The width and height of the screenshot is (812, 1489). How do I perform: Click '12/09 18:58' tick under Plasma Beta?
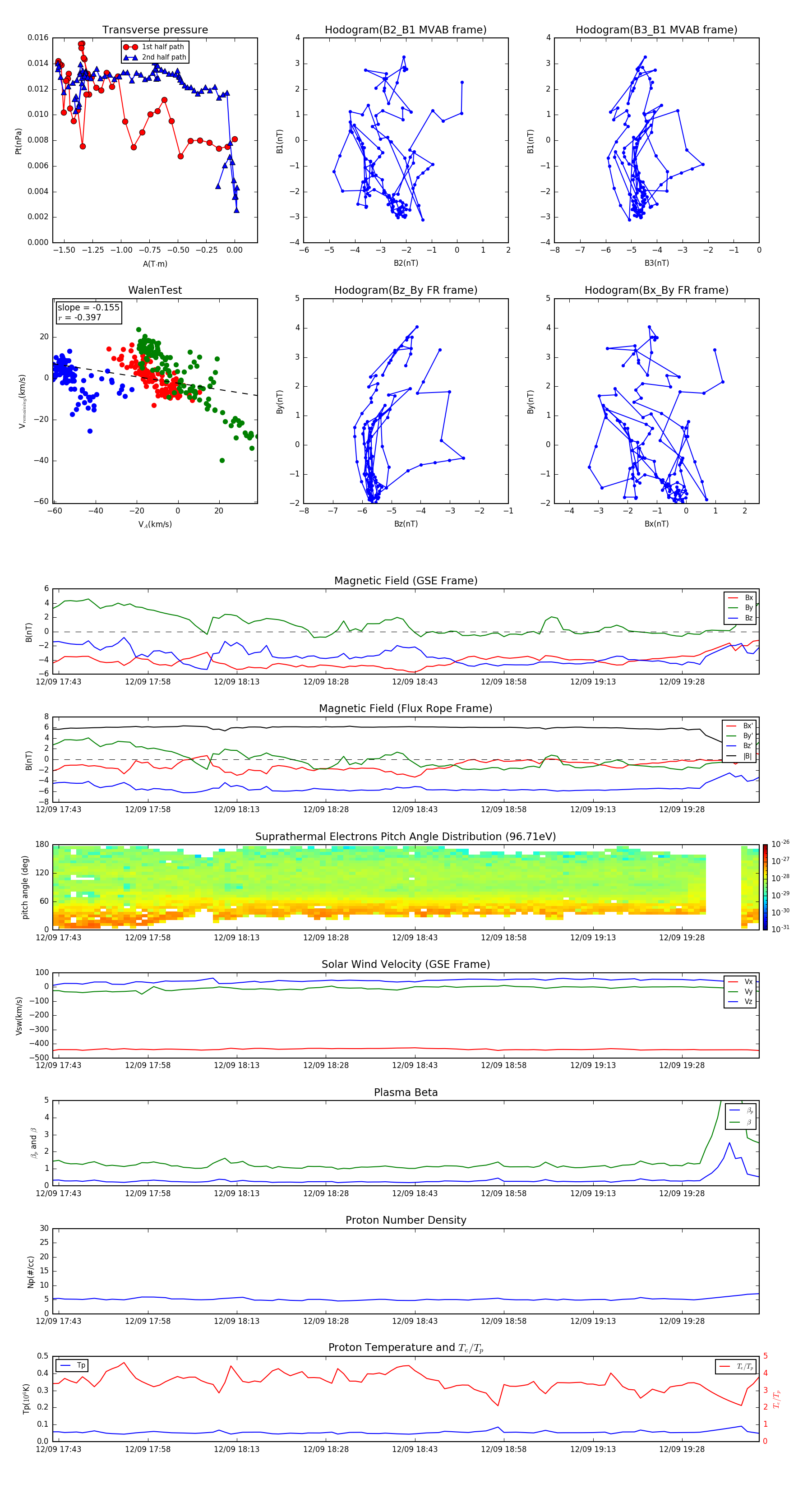point(503,1193)
